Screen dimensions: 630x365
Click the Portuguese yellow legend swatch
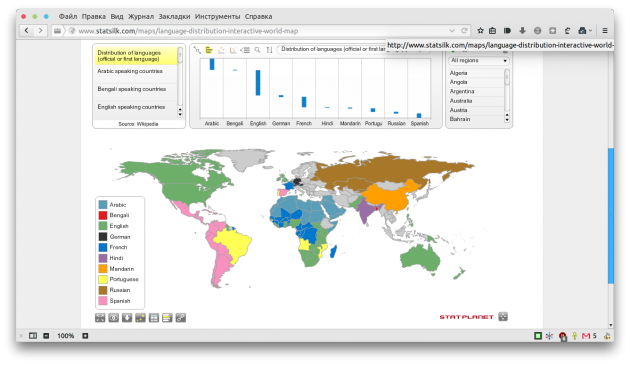103,279
